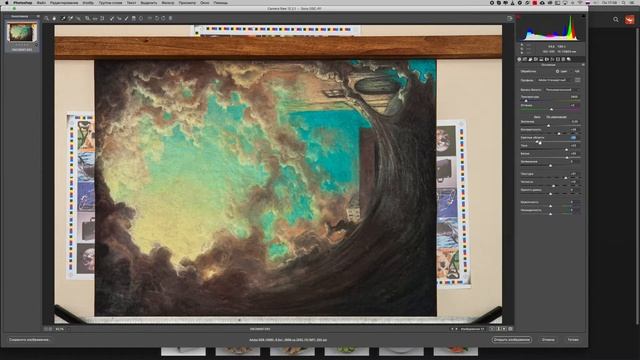Select the Radial Filter tool
This screenshot has height=360, width=640.
click(141, 18)
